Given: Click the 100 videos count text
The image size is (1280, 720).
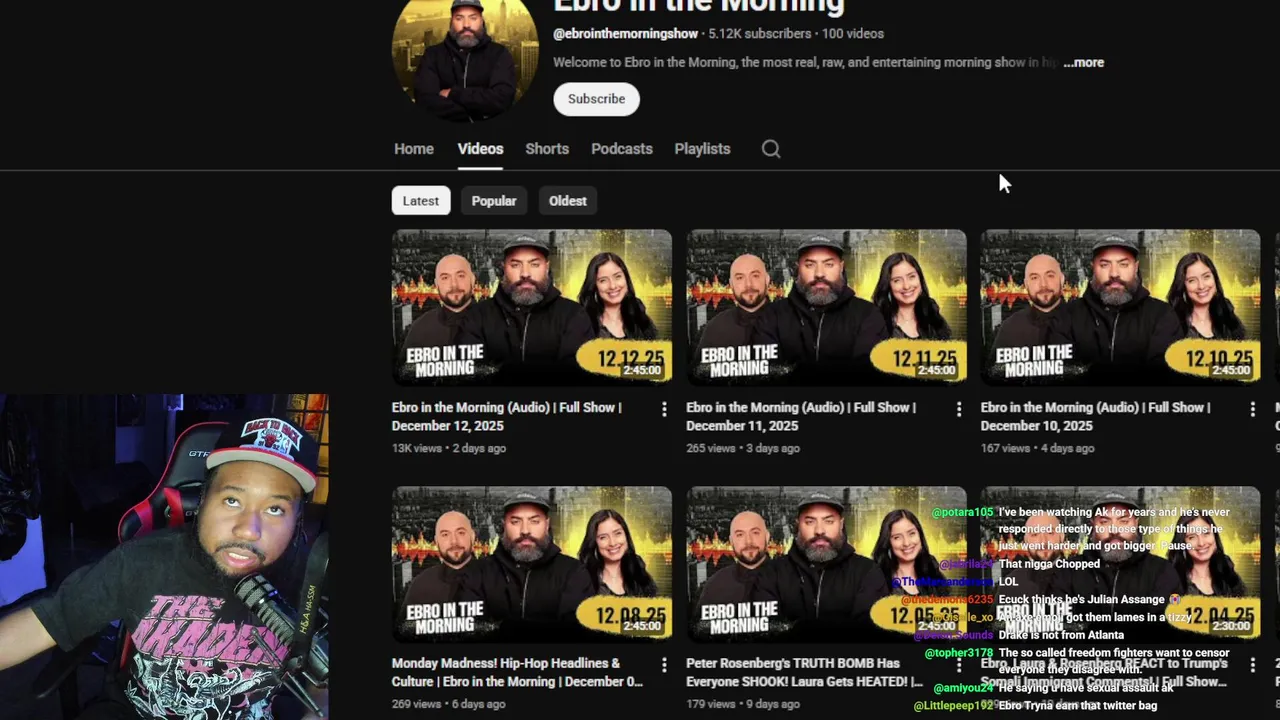Looking at the screenshot, I should [x=853, y=34].
